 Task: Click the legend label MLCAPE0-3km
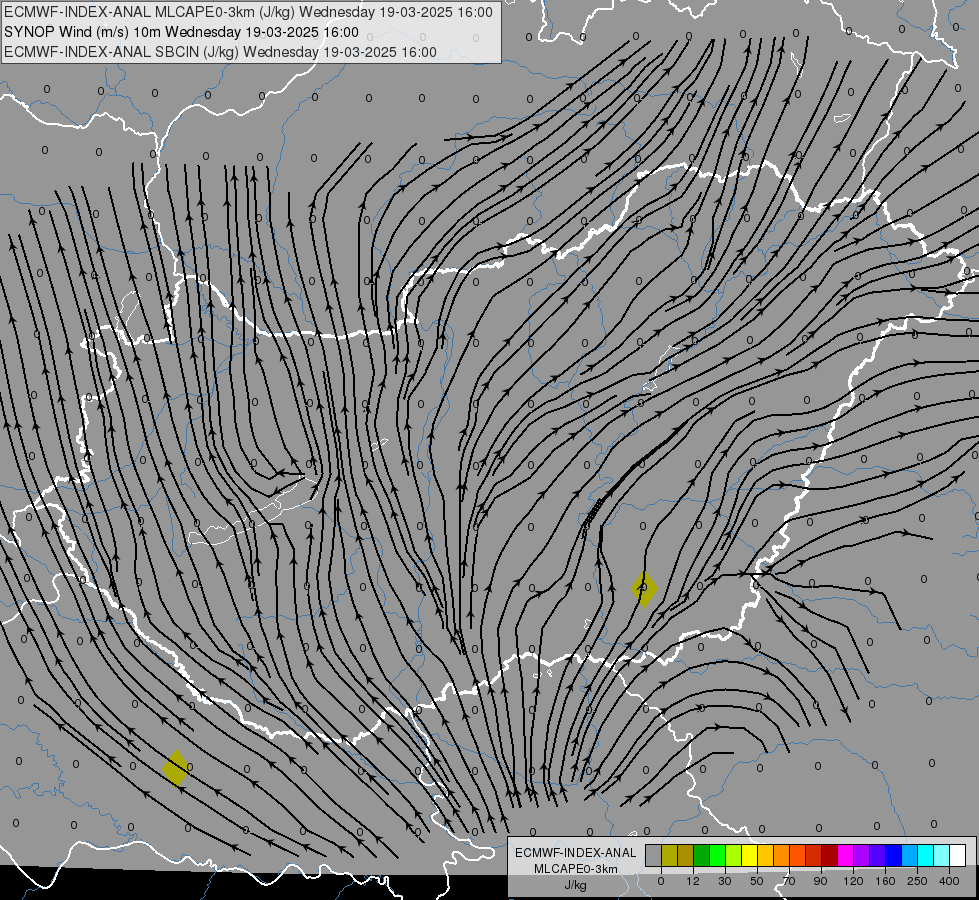coord(576,869)
